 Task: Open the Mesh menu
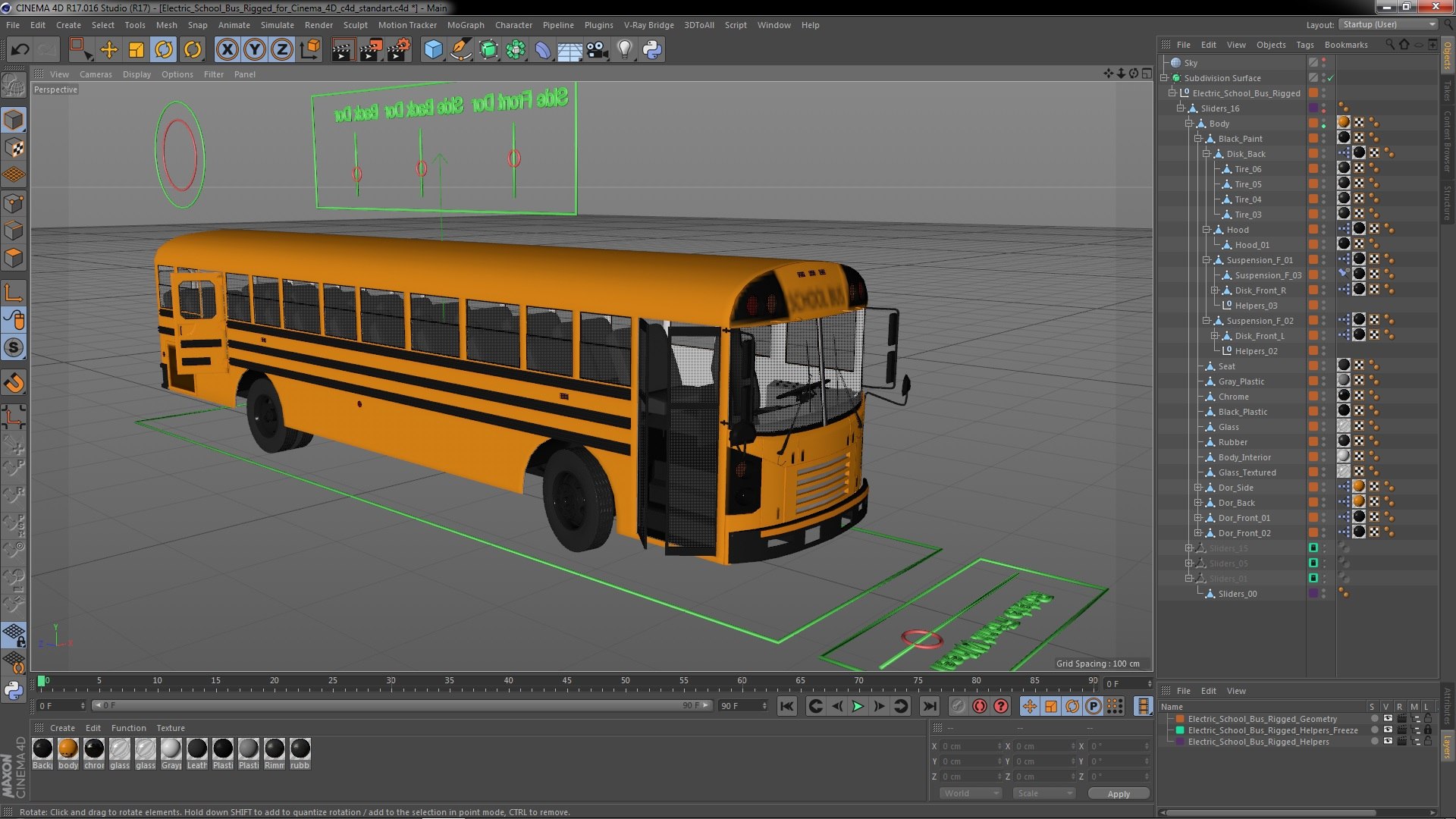(166, 25)
